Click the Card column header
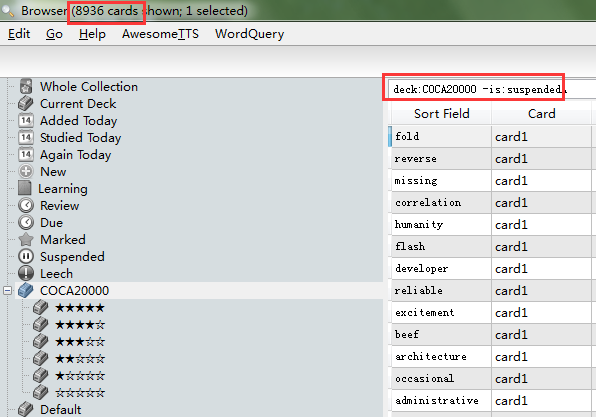Screen dimensions: 596x417 (541, 114)
